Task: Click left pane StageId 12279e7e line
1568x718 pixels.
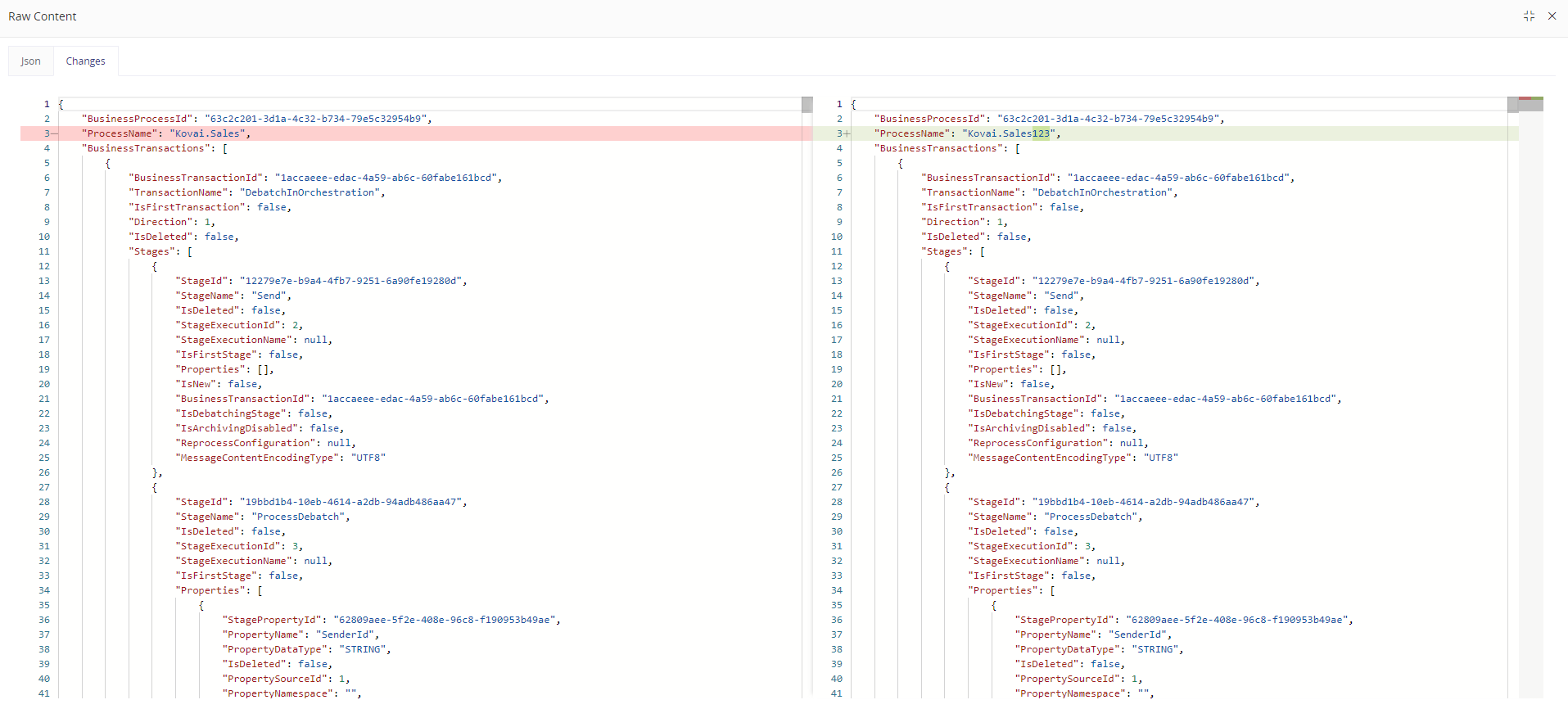Action: tap(322, 281)
